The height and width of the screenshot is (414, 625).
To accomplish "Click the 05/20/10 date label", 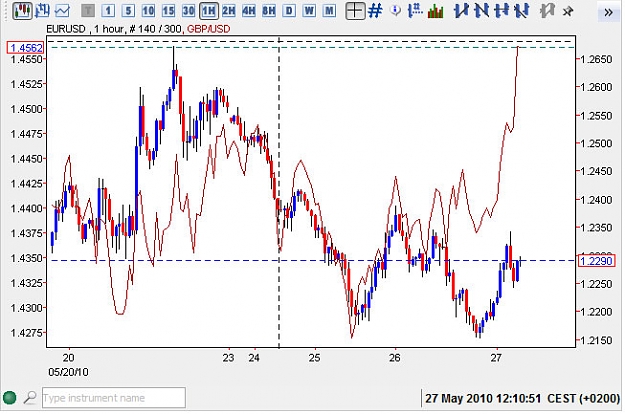I will pyautogui.click(x=68, y=372).
